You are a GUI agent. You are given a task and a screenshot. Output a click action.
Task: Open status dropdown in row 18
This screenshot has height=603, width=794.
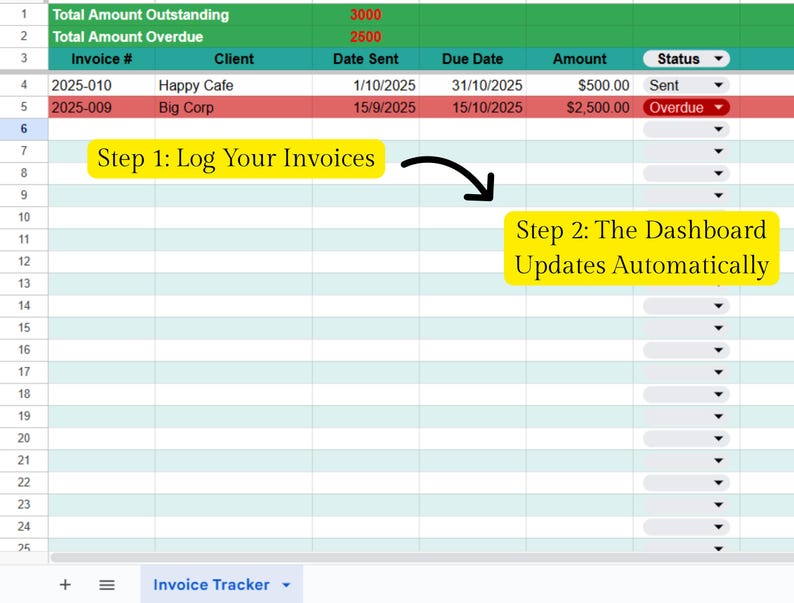click(686, 394)
